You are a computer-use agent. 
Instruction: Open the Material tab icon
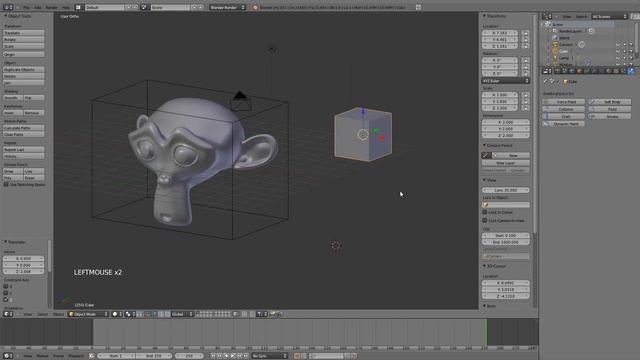tap(609, 71)
